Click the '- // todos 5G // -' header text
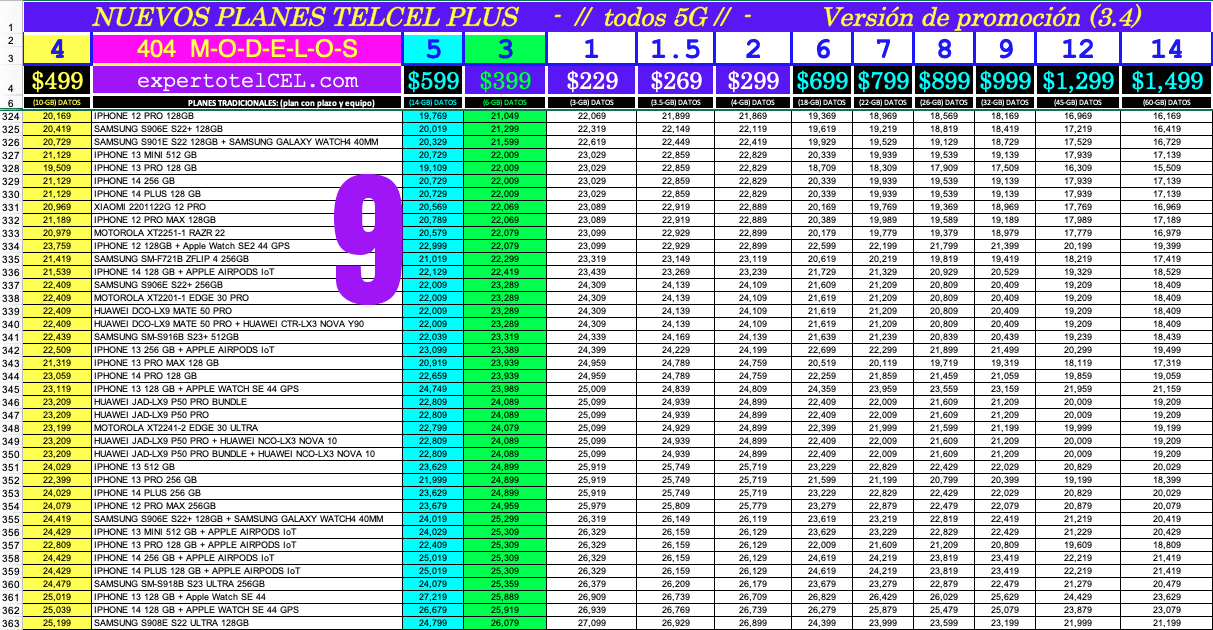 (651, 16)
